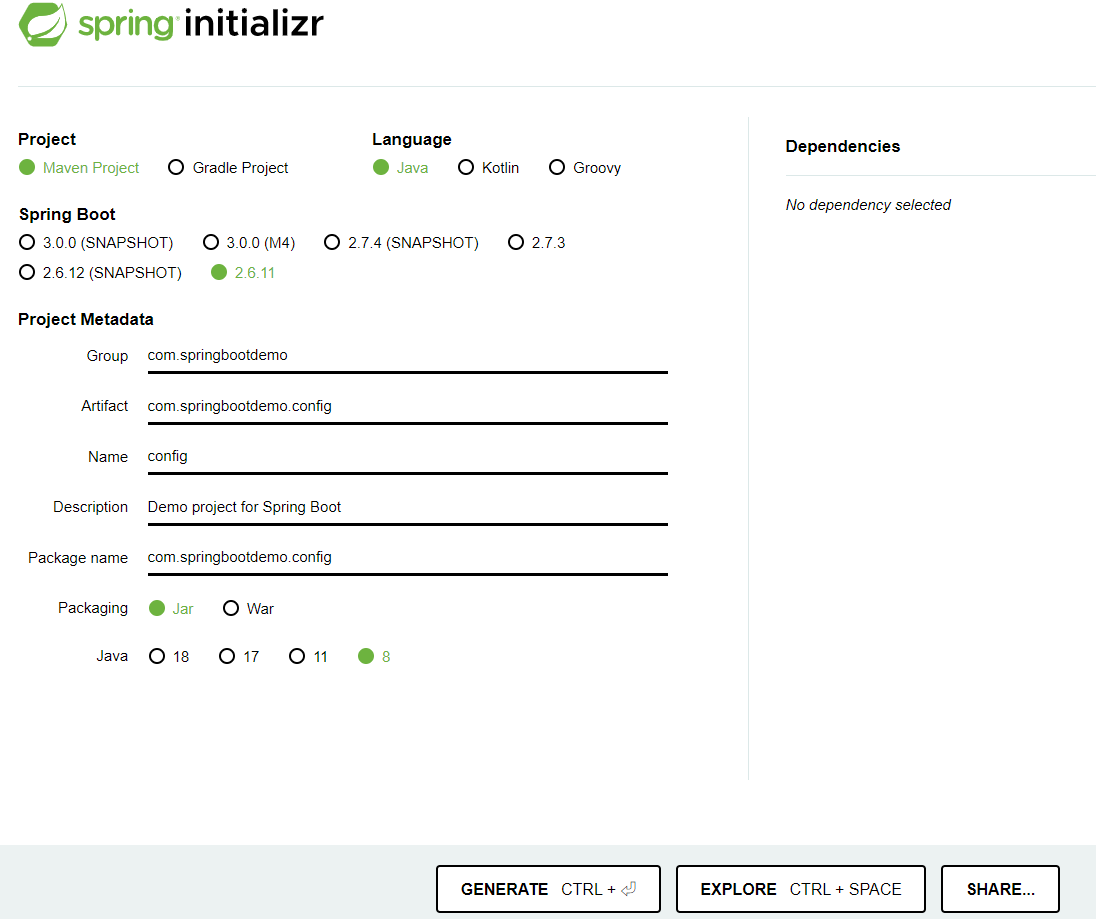Image resolution: width=1096 pixels, height=919 pixels.
Task: Select Groovy as the language
Action: (557, 168)
